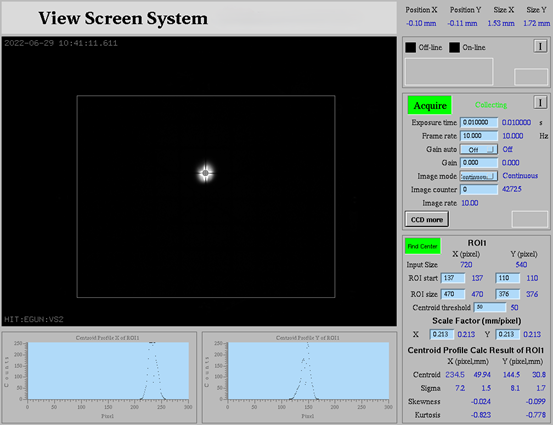
Task: Select the Exposure time input field
Action: point(479,122)
